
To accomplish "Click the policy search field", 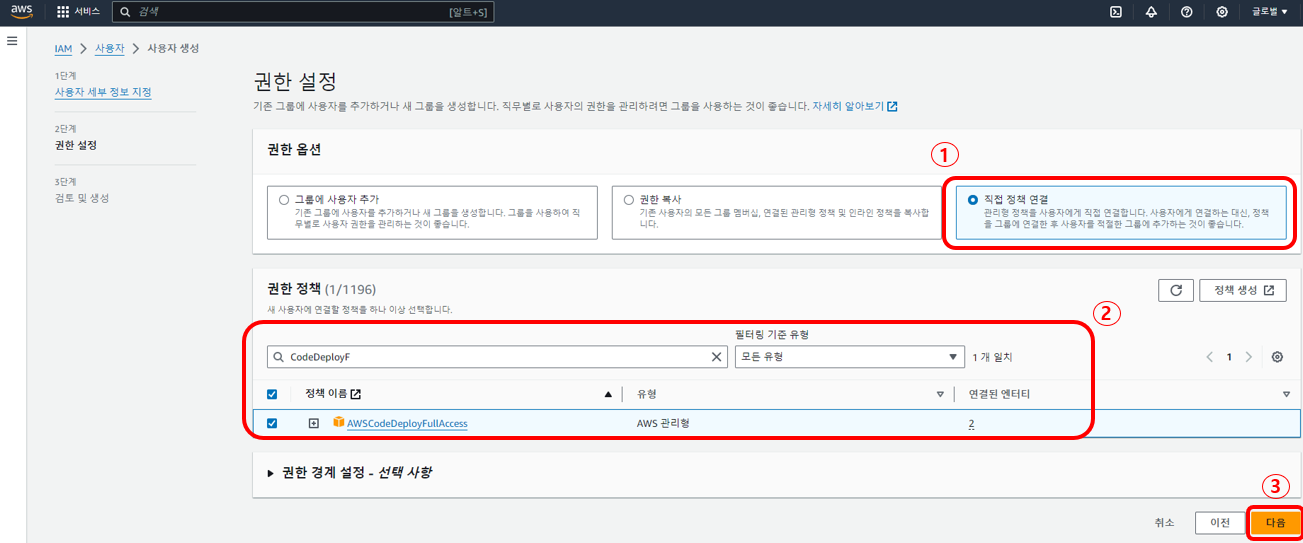I will click(x=496, y=357).
